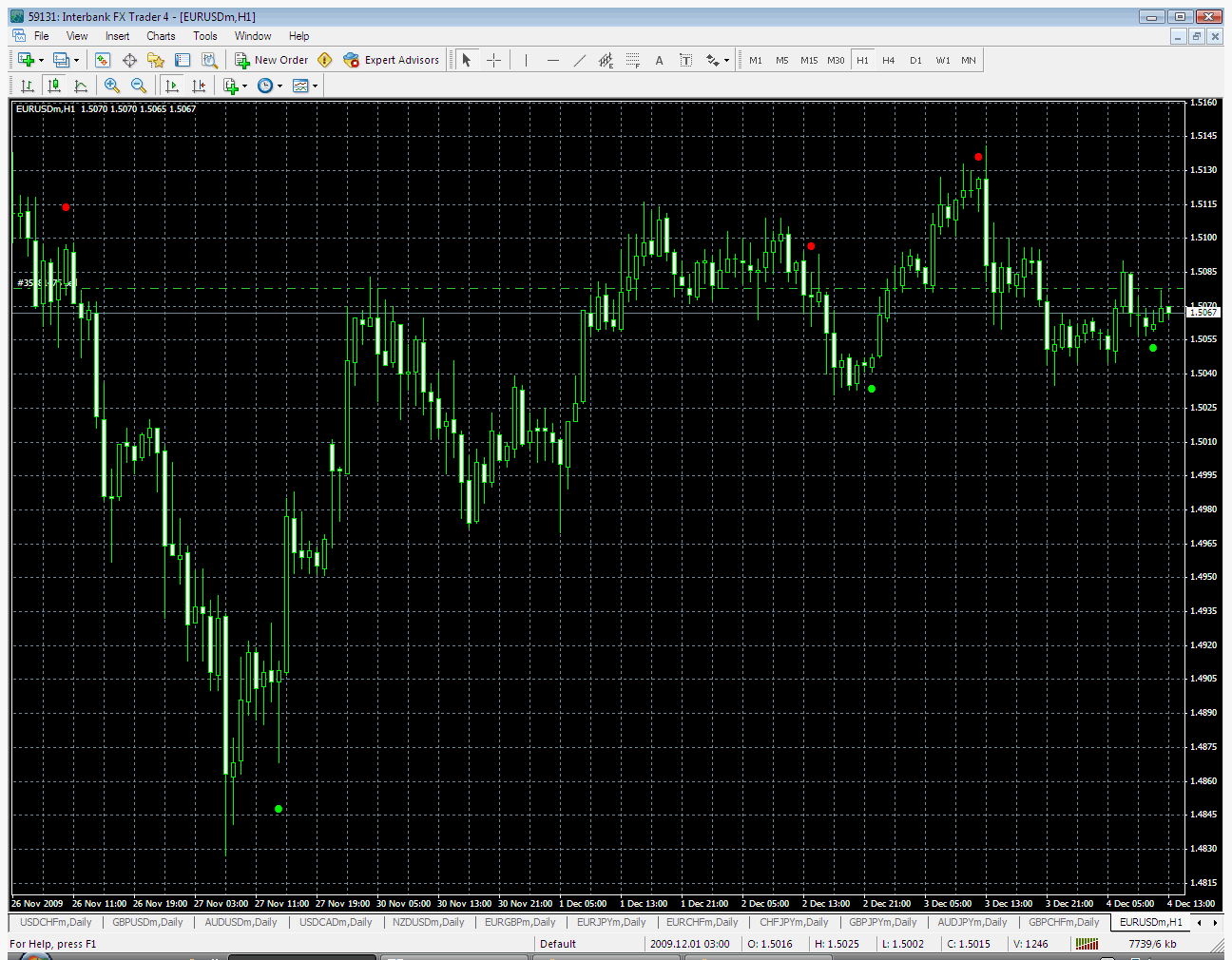
Task: Click the Arrows objects icon
Action: point(712,60)
